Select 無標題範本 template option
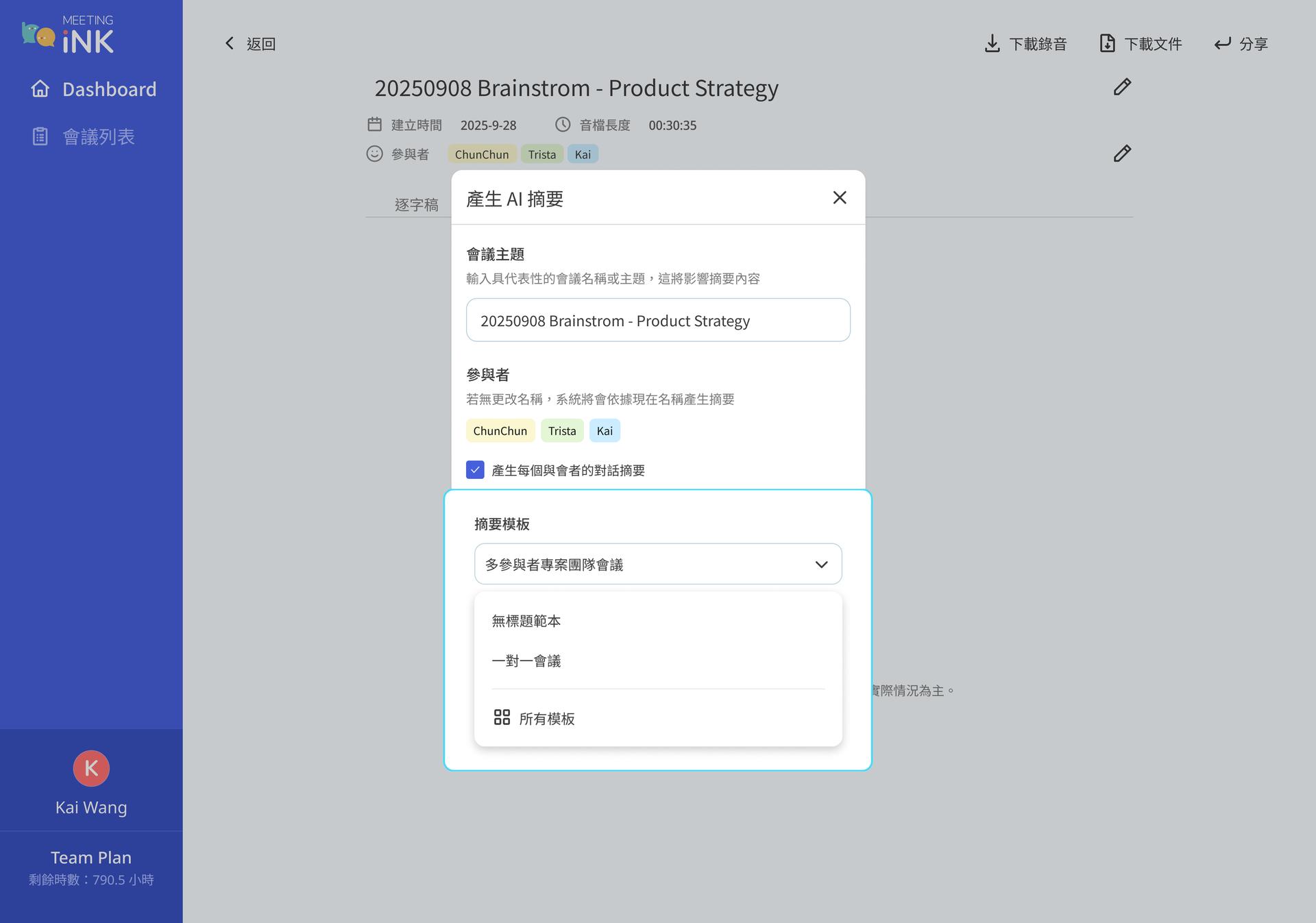The width and height of the screenshot is (1316, 923). 526,622
